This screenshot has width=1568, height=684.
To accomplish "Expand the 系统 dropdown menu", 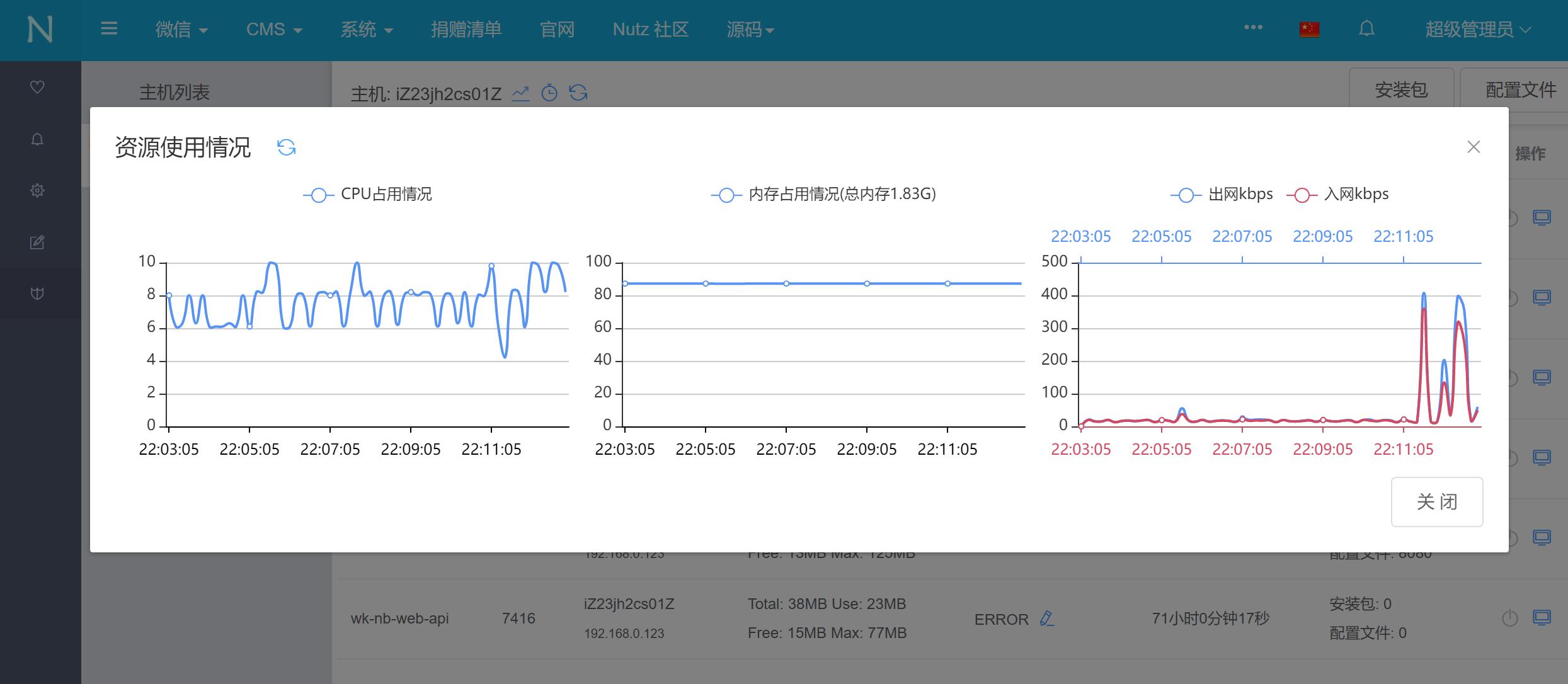I will point(367,30).
